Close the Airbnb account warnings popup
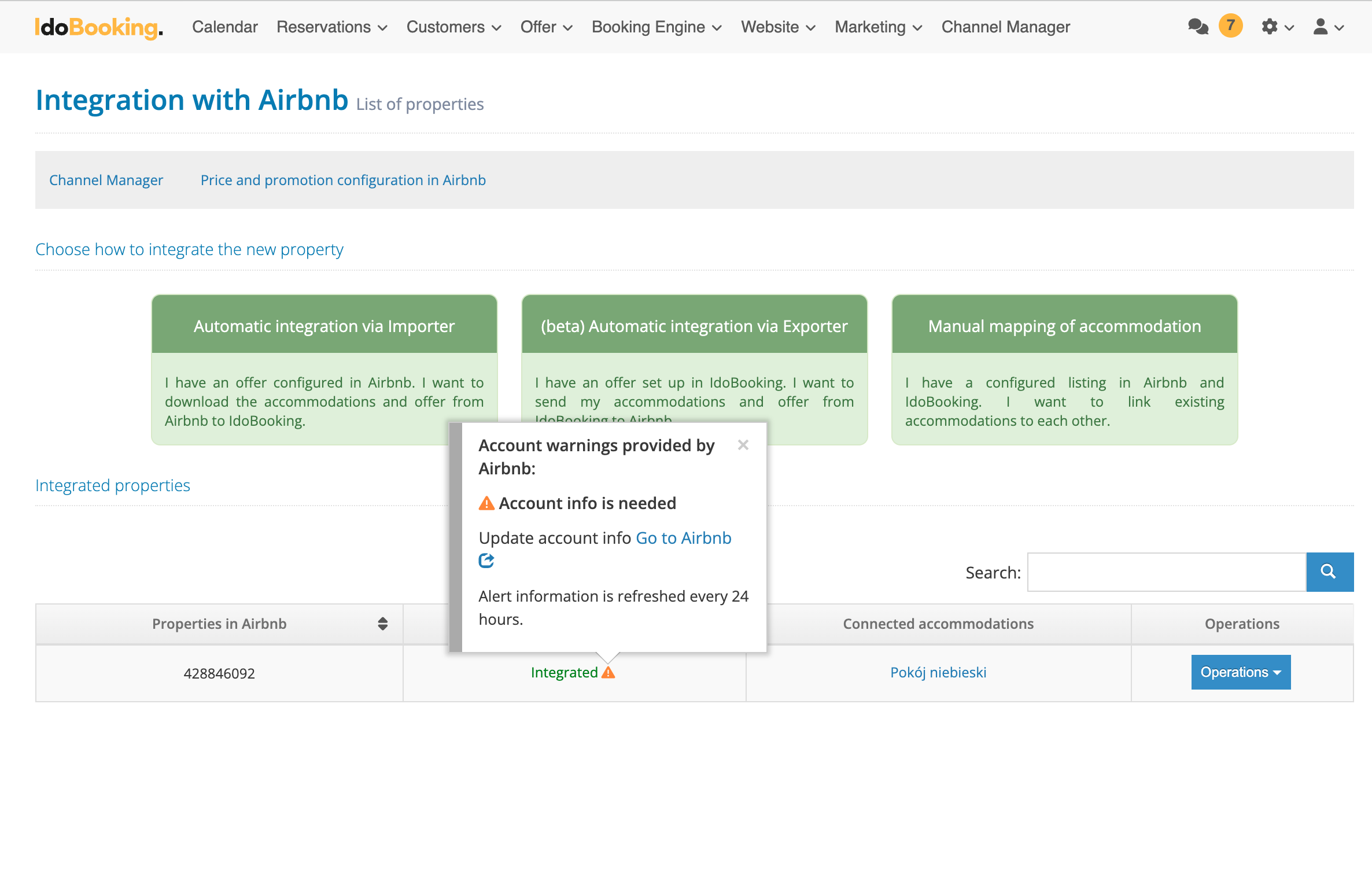Image resolution: width=1372 pixels, height=877 pixels. [x=743, y=445]
